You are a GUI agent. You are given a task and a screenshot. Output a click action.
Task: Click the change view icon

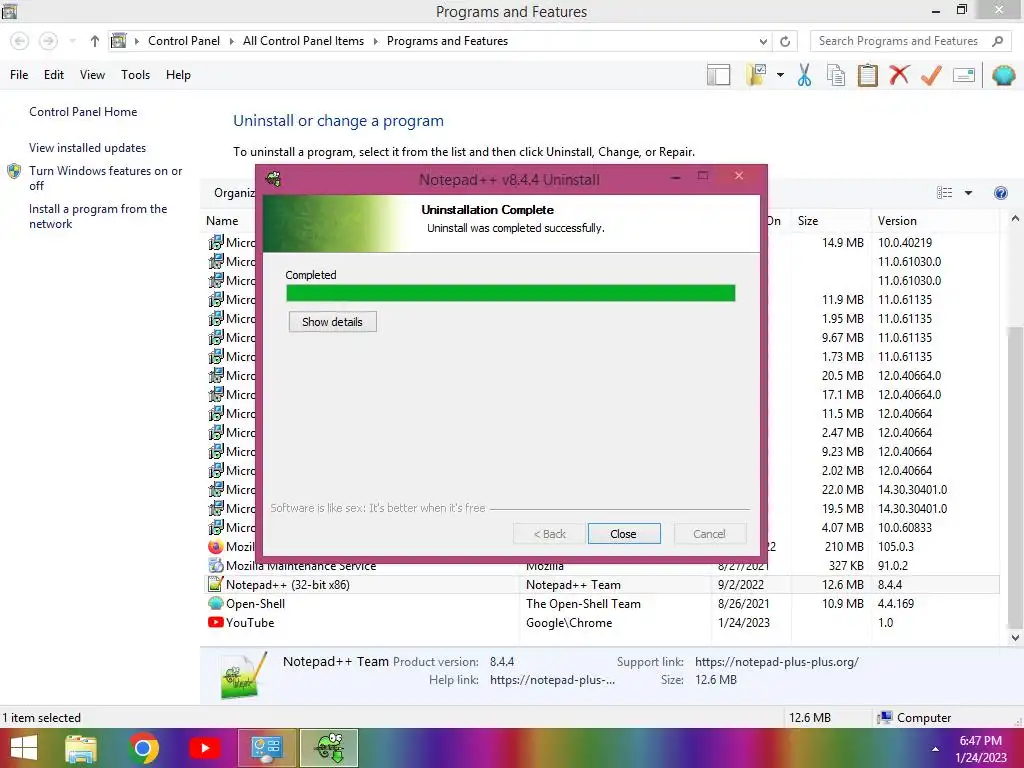944,193
